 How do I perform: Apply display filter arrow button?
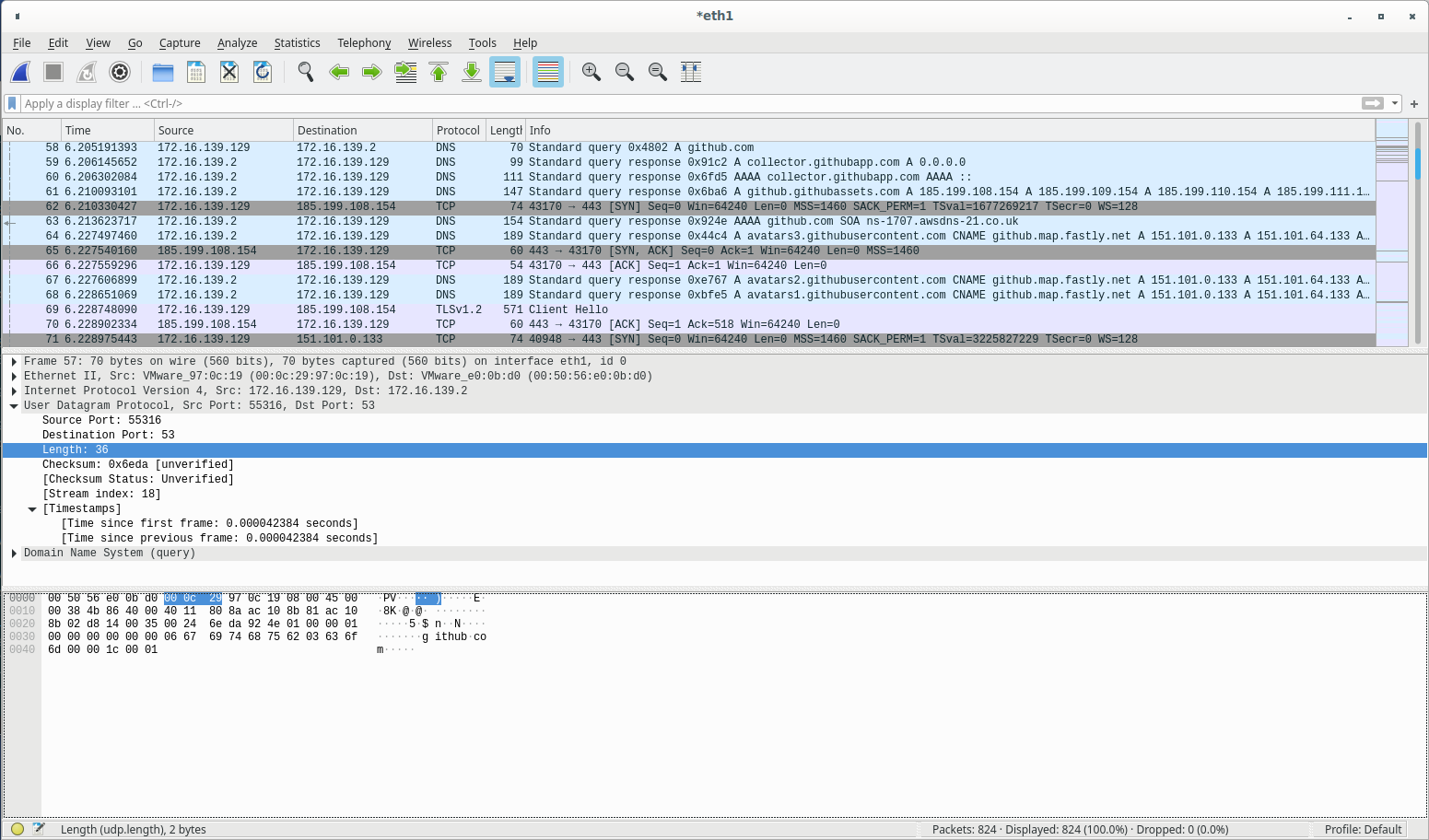(1373, 103)
